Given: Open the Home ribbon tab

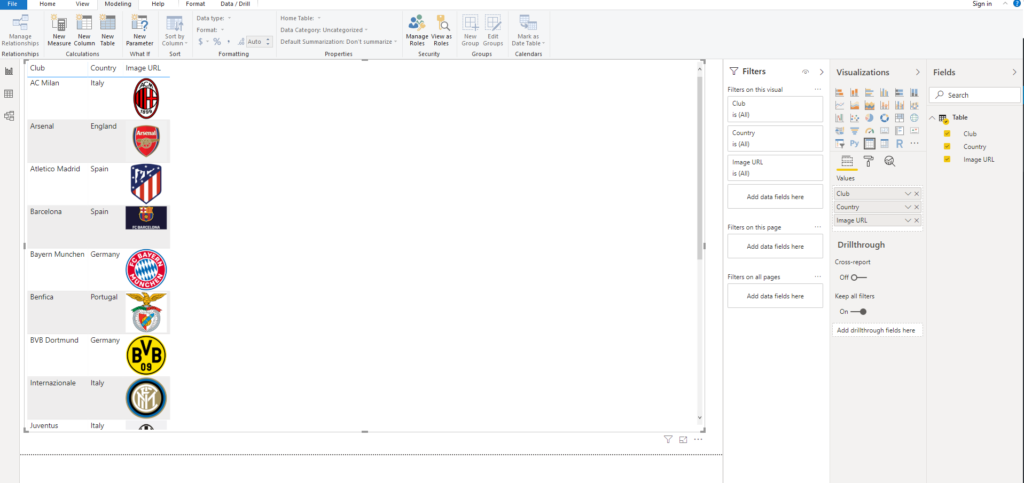Looking at the screenshot, I should coord(48,4).
